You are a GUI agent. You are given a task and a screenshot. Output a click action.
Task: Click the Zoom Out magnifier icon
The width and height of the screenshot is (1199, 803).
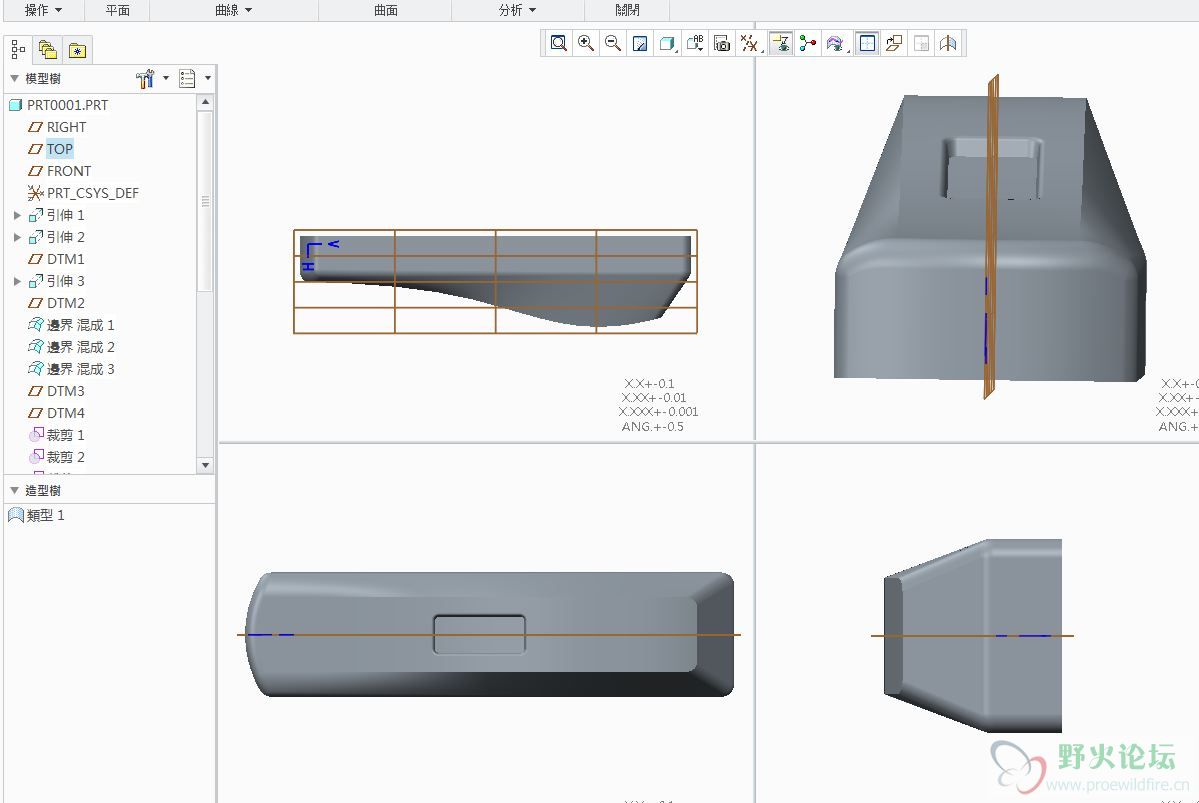[x=612, y=44]
